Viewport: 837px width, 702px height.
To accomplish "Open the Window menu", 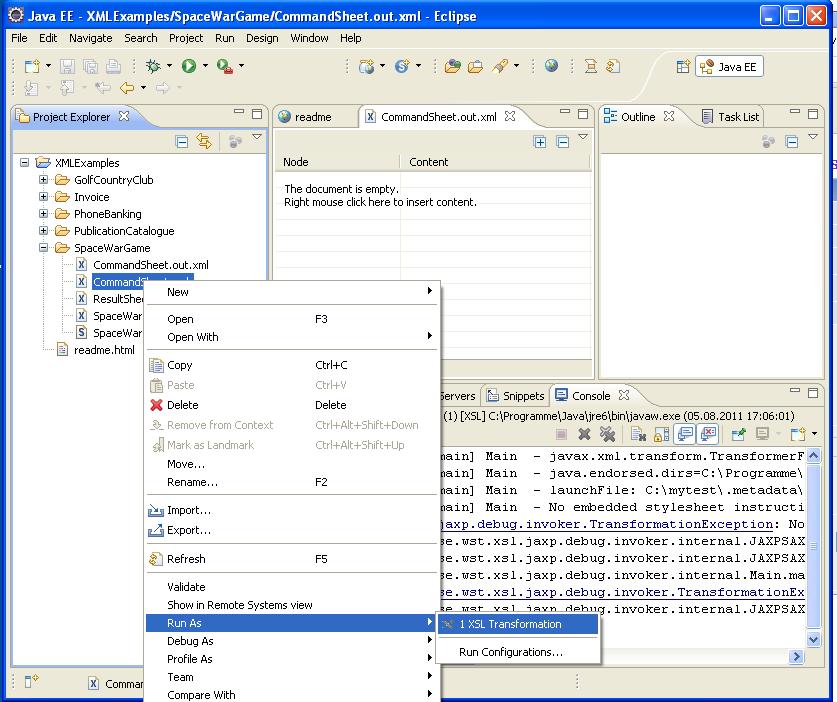I will [x=309, y=38].
